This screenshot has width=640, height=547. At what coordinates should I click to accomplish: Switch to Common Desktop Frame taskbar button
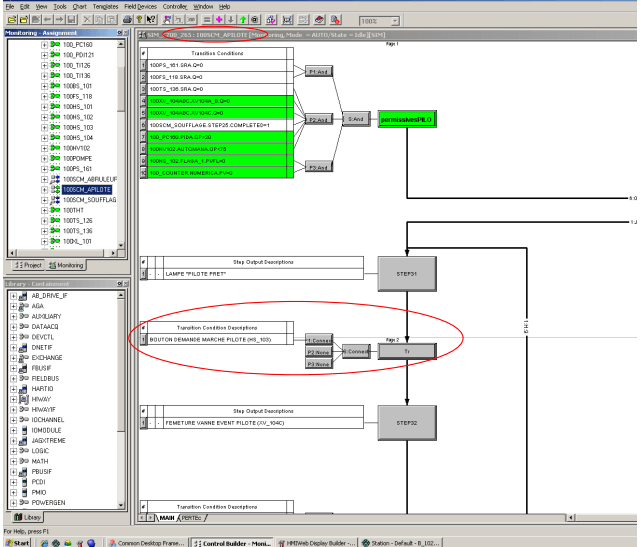click(147, 543)
